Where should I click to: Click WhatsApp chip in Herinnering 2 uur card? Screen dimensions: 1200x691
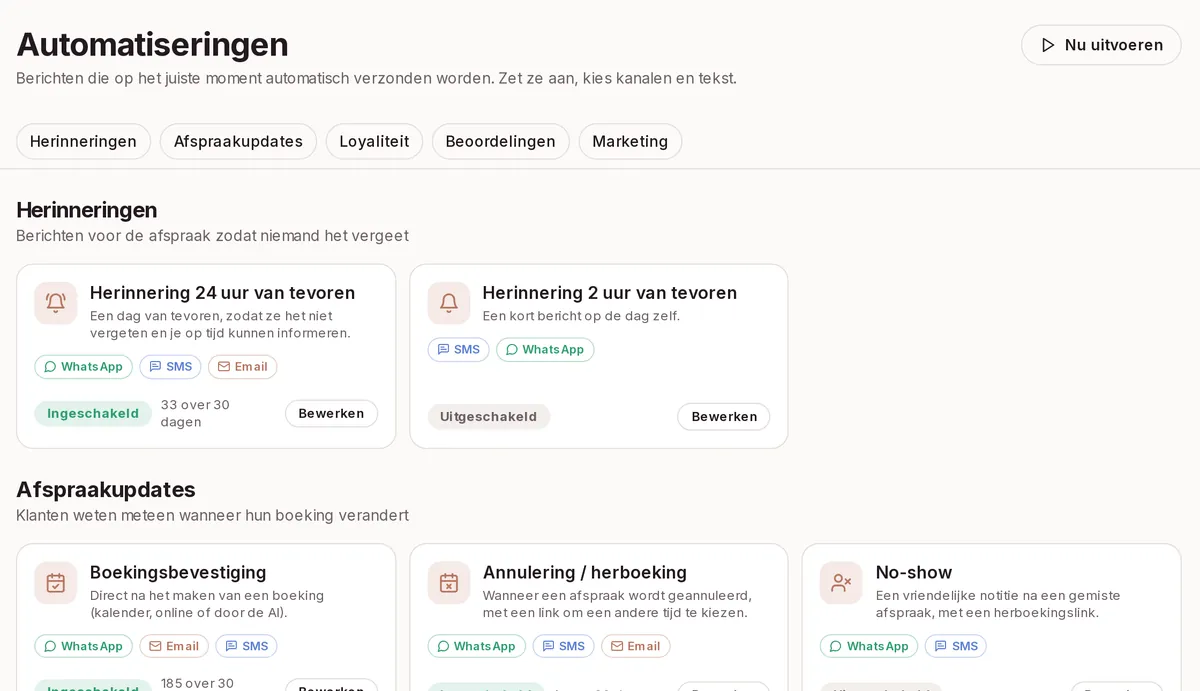(x=545, y=350)
